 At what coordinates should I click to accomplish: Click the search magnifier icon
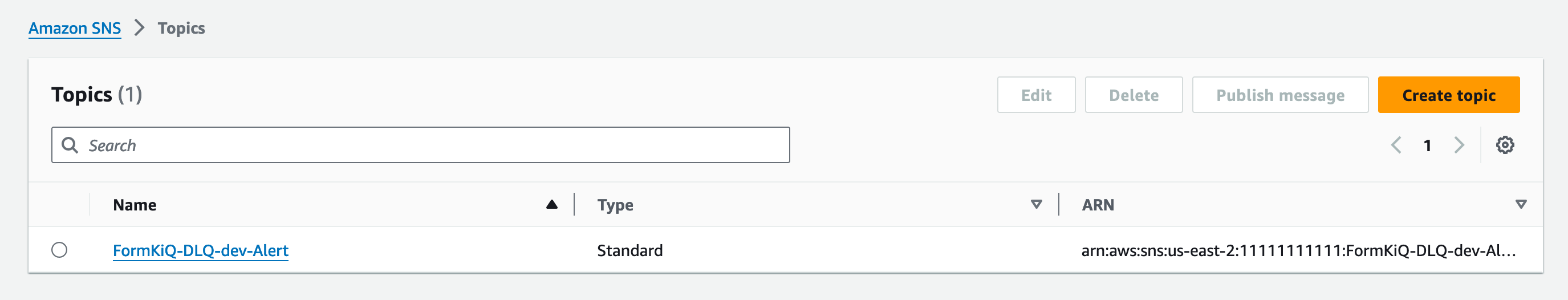[x=70, y=145]
